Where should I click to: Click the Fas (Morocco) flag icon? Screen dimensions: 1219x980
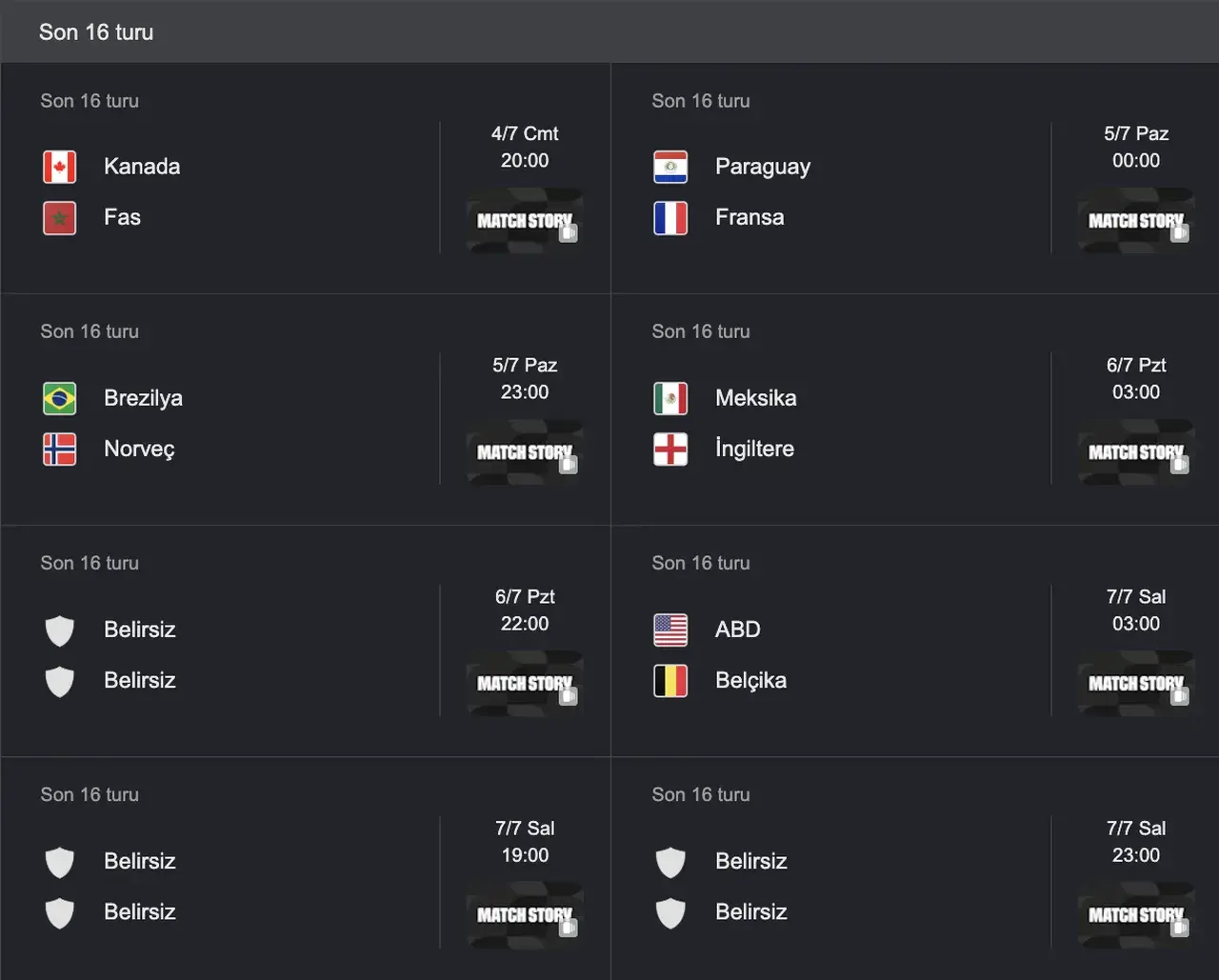(59, 218)
